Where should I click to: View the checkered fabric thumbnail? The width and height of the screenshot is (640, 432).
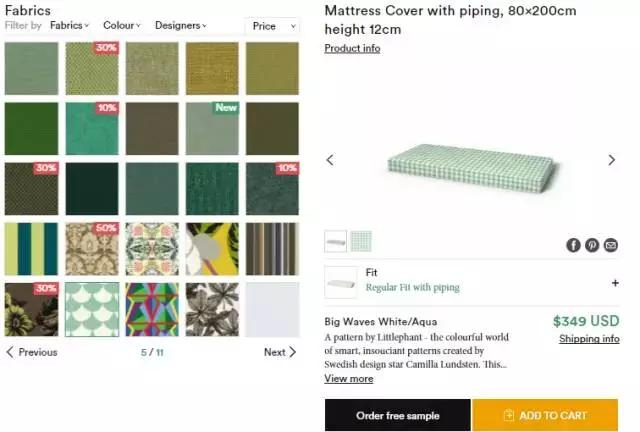pyautogui.click(x=361, y=241)
